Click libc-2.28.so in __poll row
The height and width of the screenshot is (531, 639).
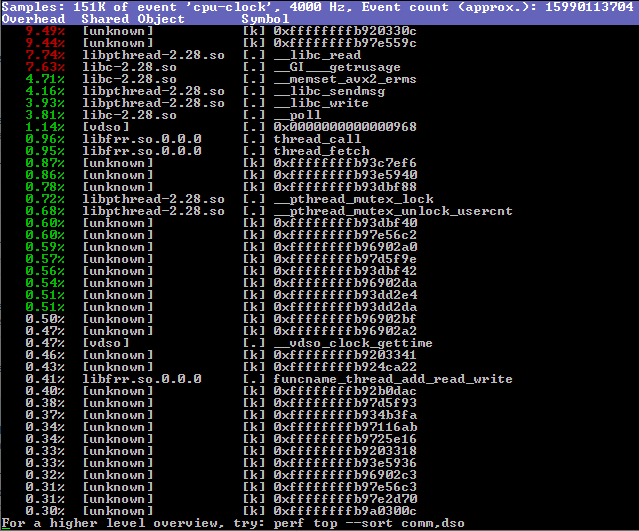pyautogui.click(x=129, y=115)
